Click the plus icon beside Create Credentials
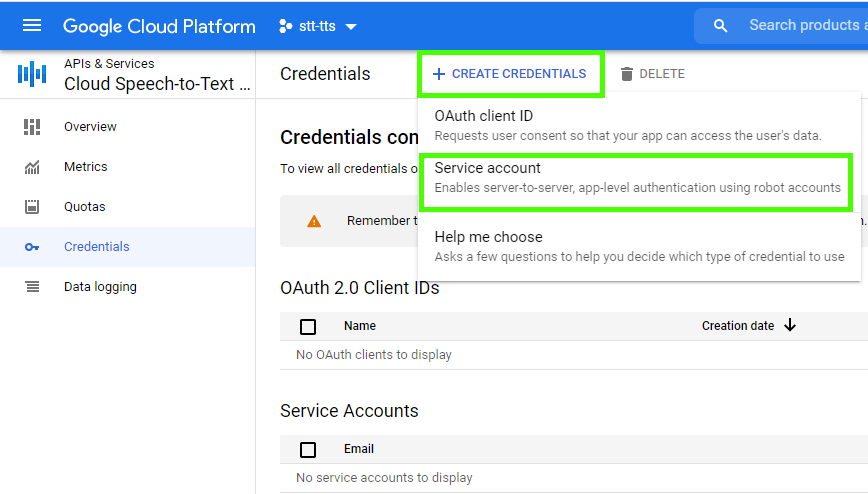This screenshot has height=494, width=868. [x=438, y=74]
